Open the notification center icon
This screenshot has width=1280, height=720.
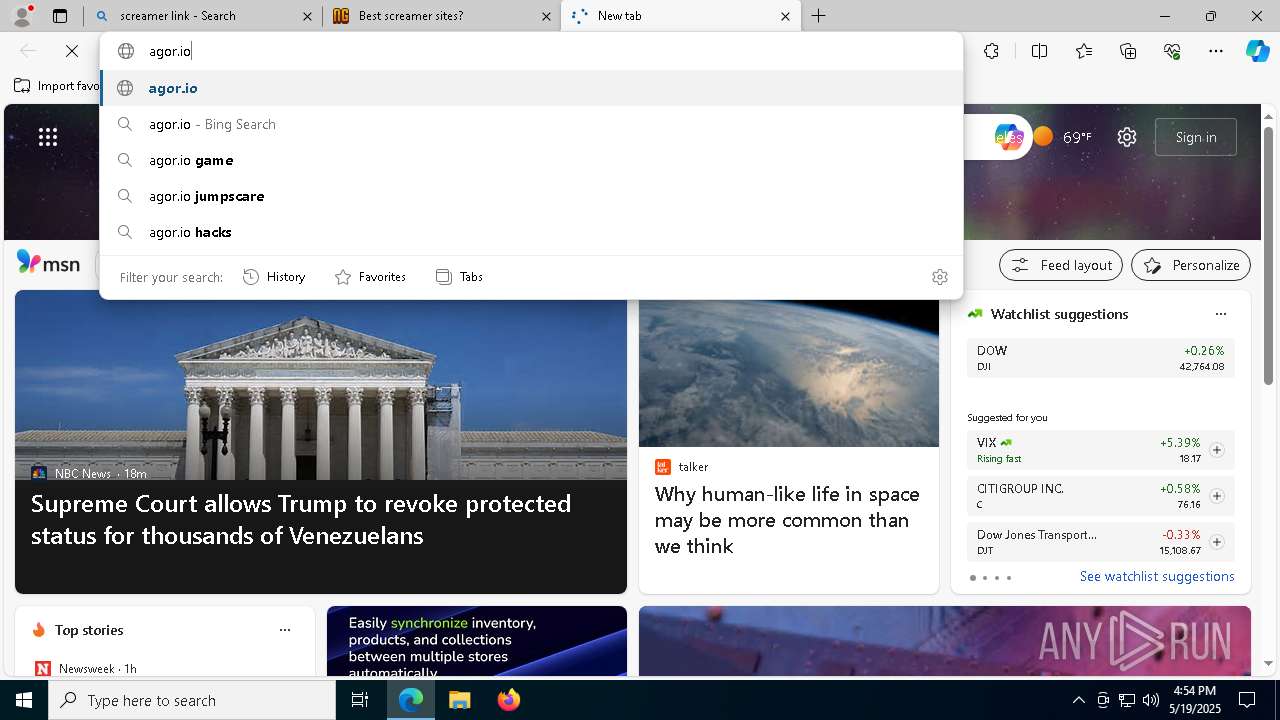[x=1247, y=700]
